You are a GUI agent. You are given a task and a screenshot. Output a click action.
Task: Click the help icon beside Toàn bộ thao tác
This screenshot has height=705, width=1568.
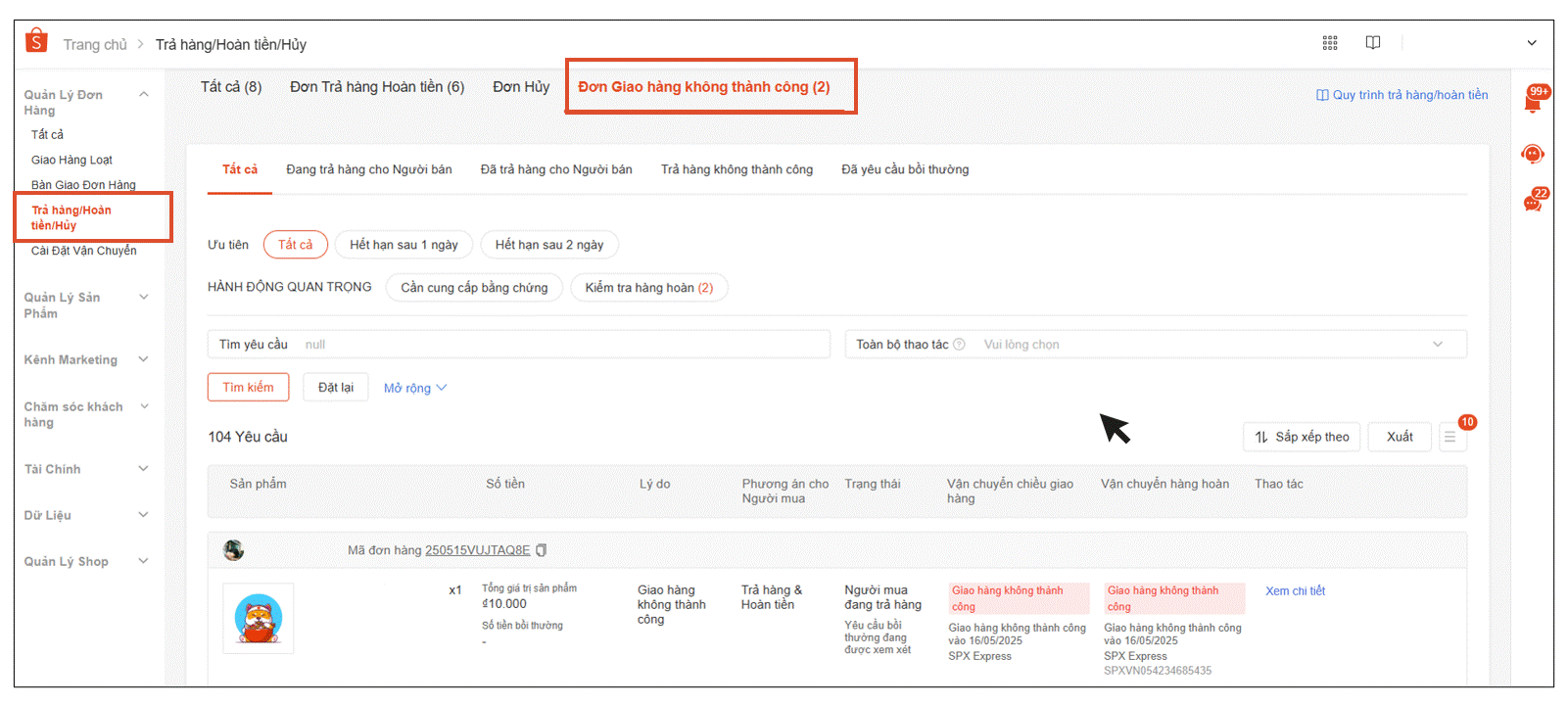coord(959,345)
